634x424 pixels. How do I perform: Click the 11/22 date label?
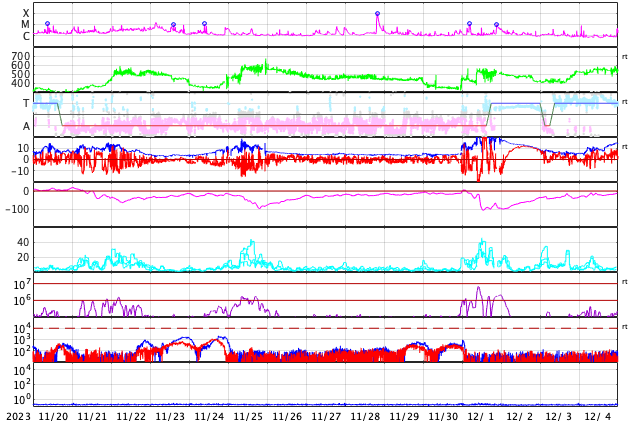pyautogui.click(x=131, y=416)
